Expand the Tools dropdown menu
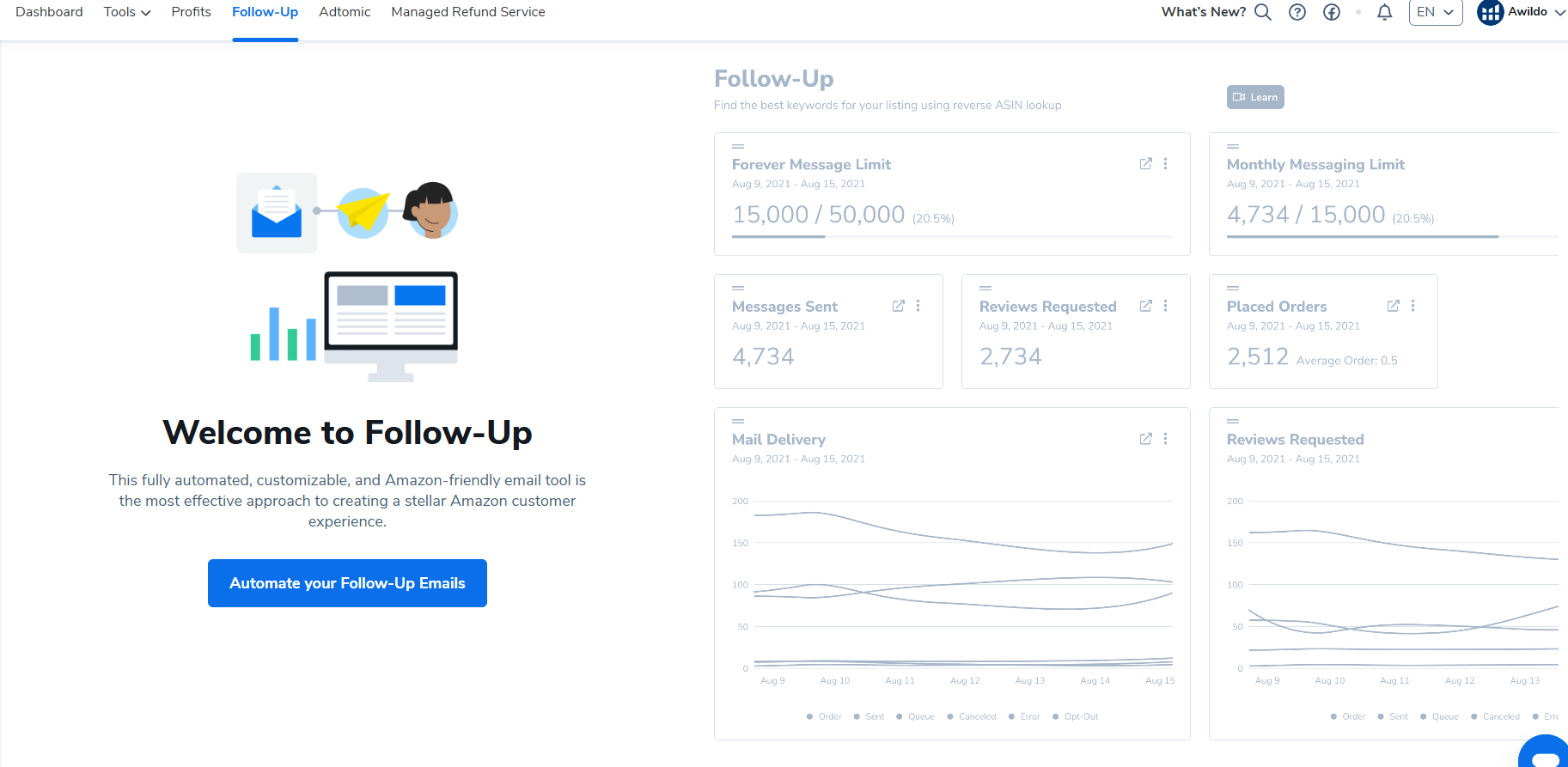The width and height of the screenshot is (1568, 767). point(126,12)
